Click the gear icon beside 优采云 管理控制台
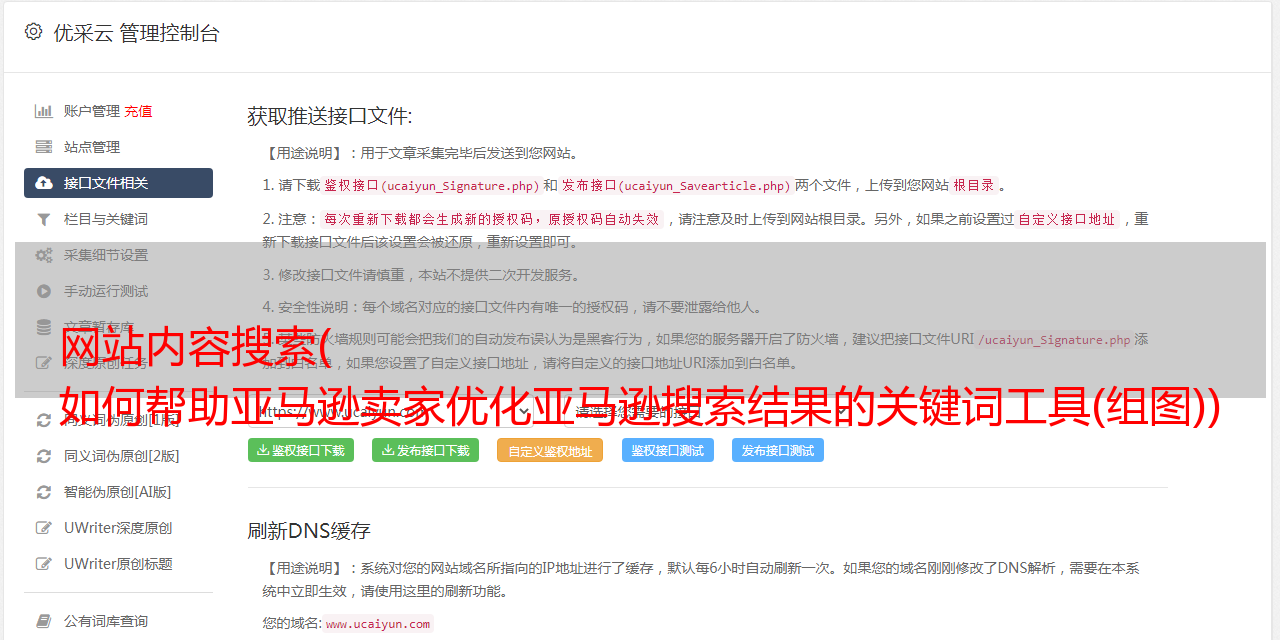The height and width of the screenshot is (640, 1280). [33, 32]
